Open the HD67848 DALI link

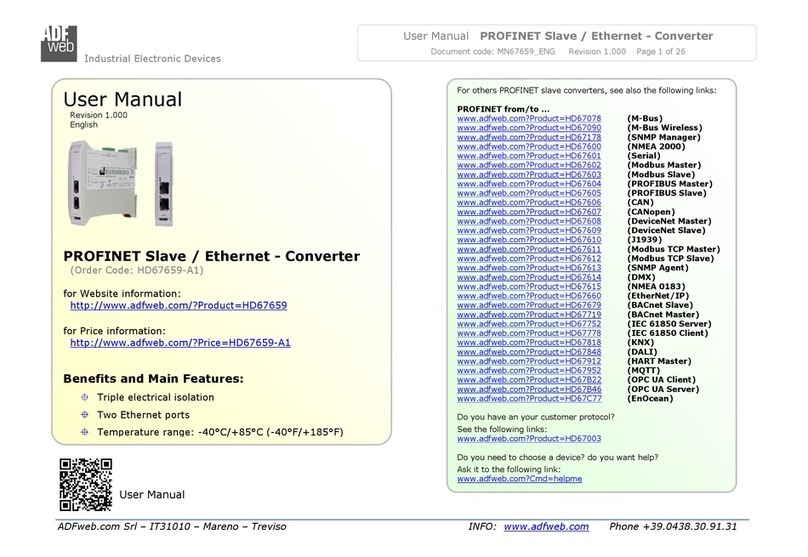tap(529, 352)
